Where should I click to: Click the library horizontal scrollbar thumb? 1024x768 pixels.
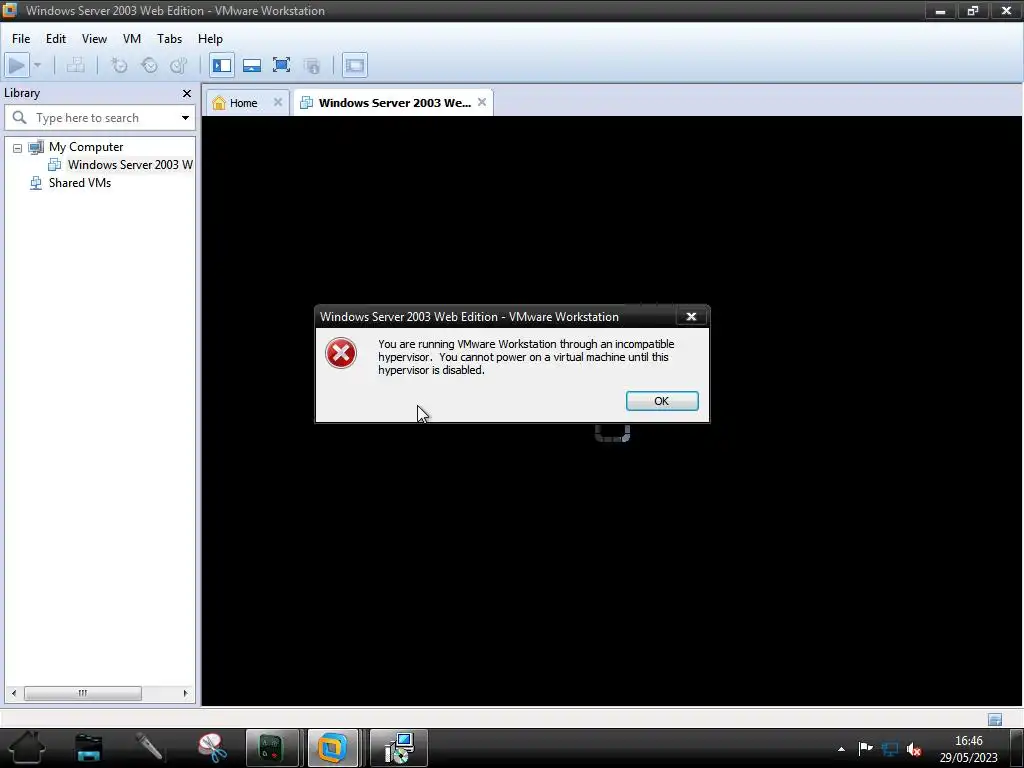tap(82, 693)
